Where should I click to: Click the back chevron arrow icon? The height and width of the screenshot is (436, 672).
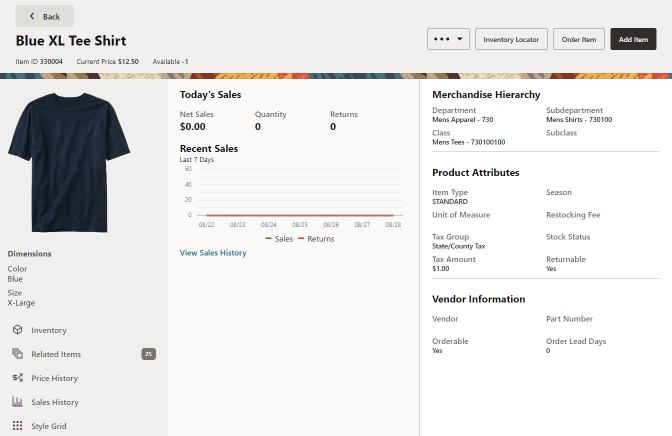32,16
